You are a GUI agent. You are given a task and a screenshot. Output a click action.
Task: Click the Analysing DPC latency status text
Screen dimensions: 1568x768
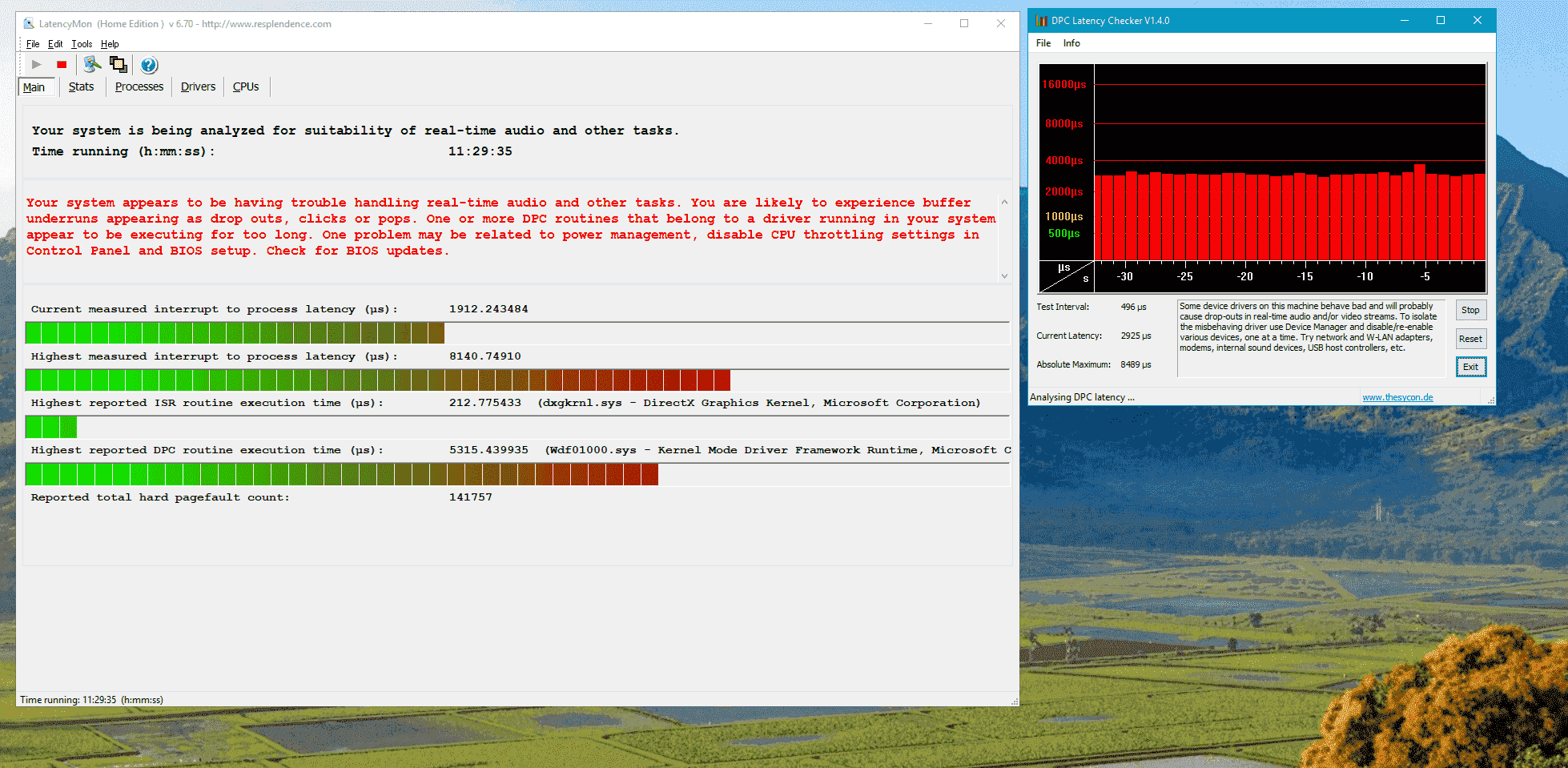[1082, 397]
